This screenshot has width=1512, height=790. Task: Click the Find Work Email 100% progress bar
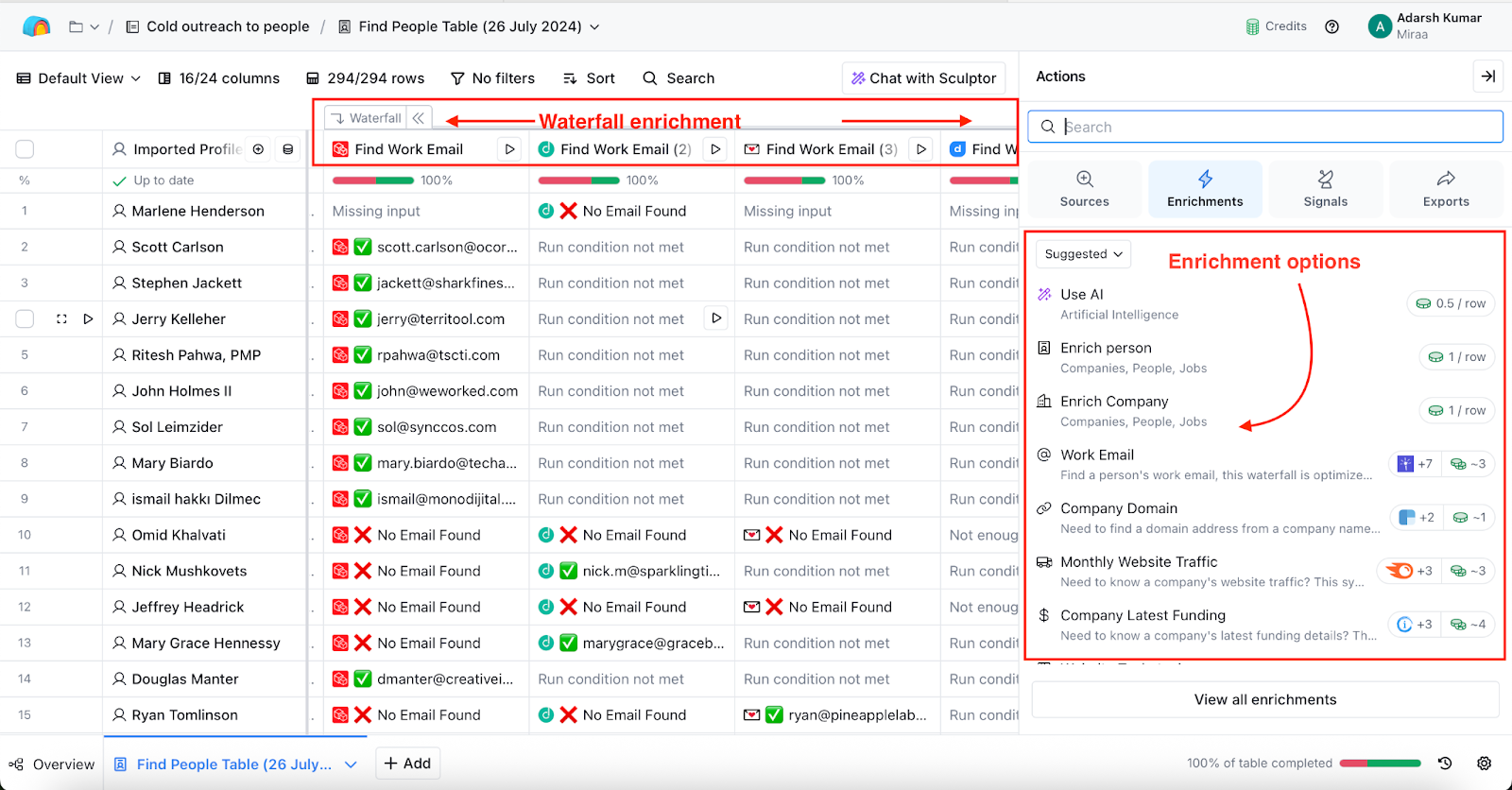tap(373, 180)
